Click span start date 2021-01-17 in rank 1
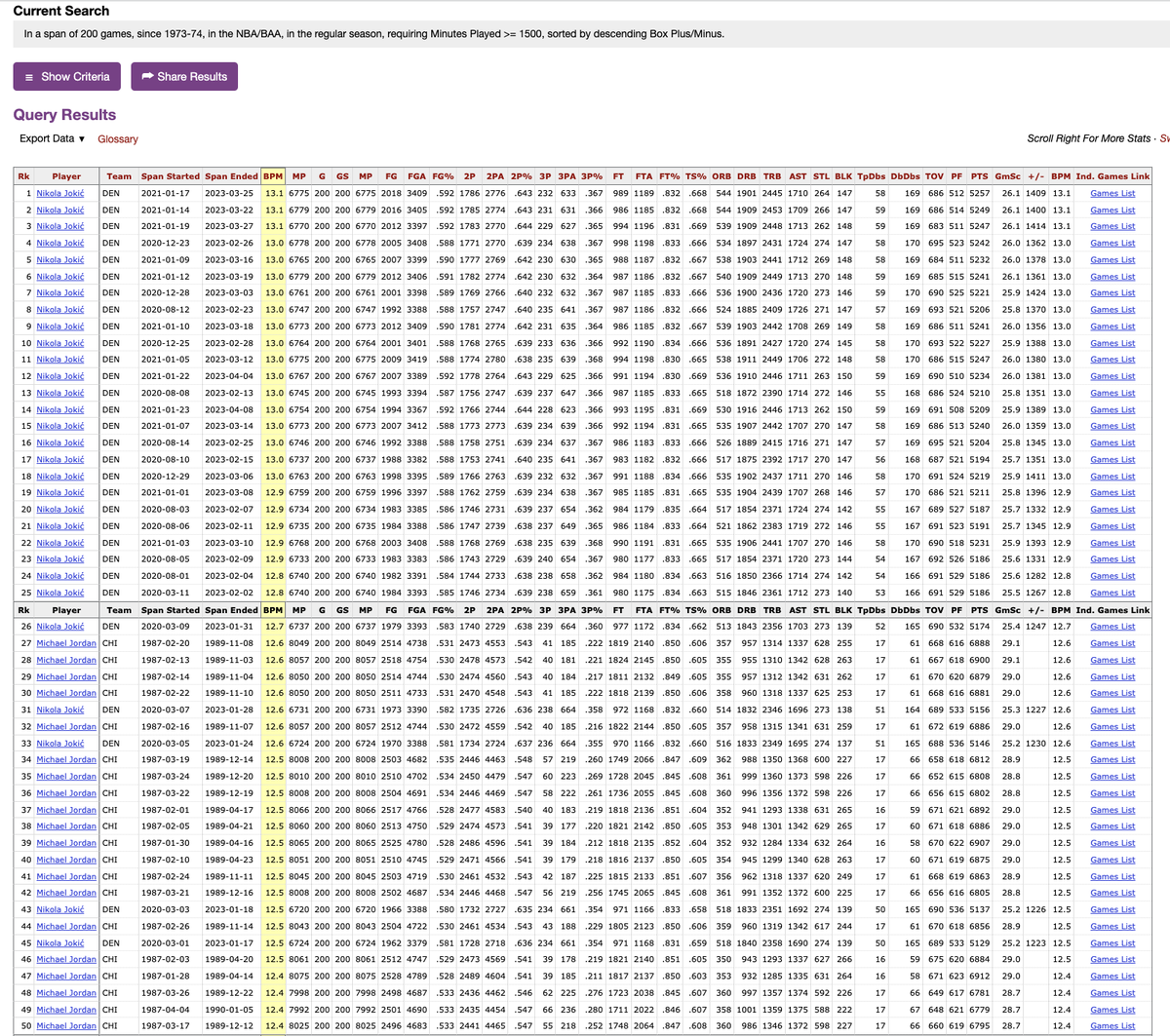The width and height of the screenshot is (1170, 1036). 165,193
